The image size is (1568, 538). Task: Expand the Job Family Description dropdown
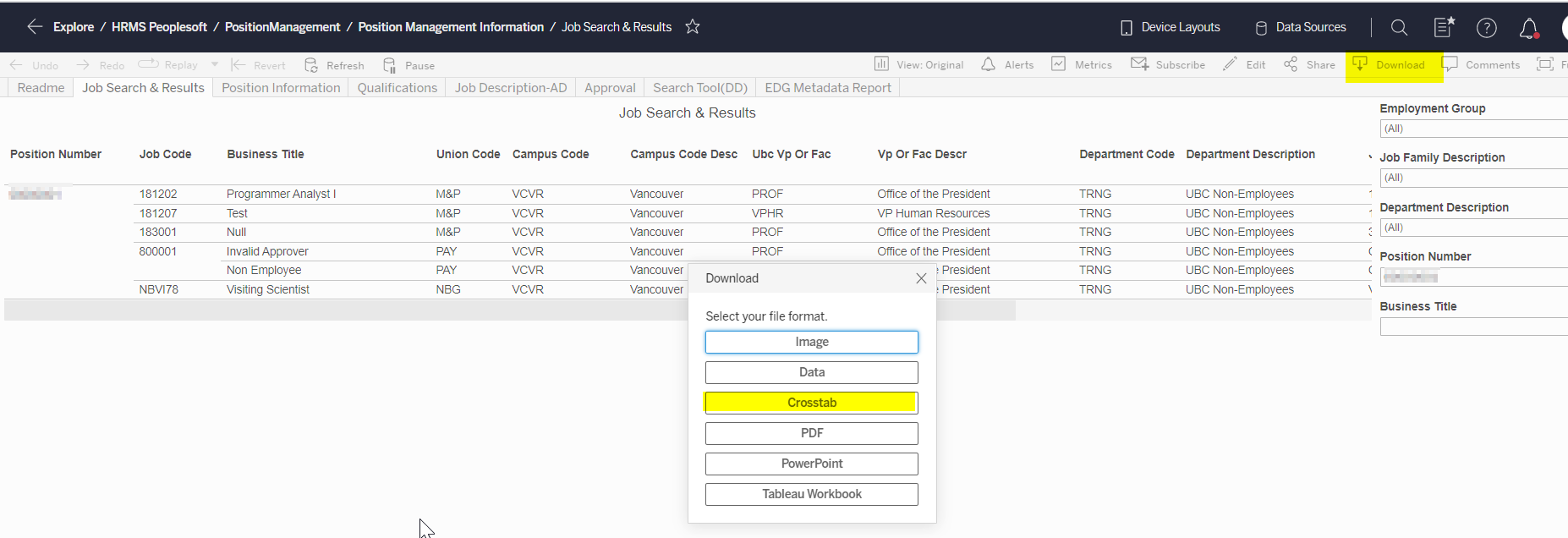click(x=1473, y=178)
